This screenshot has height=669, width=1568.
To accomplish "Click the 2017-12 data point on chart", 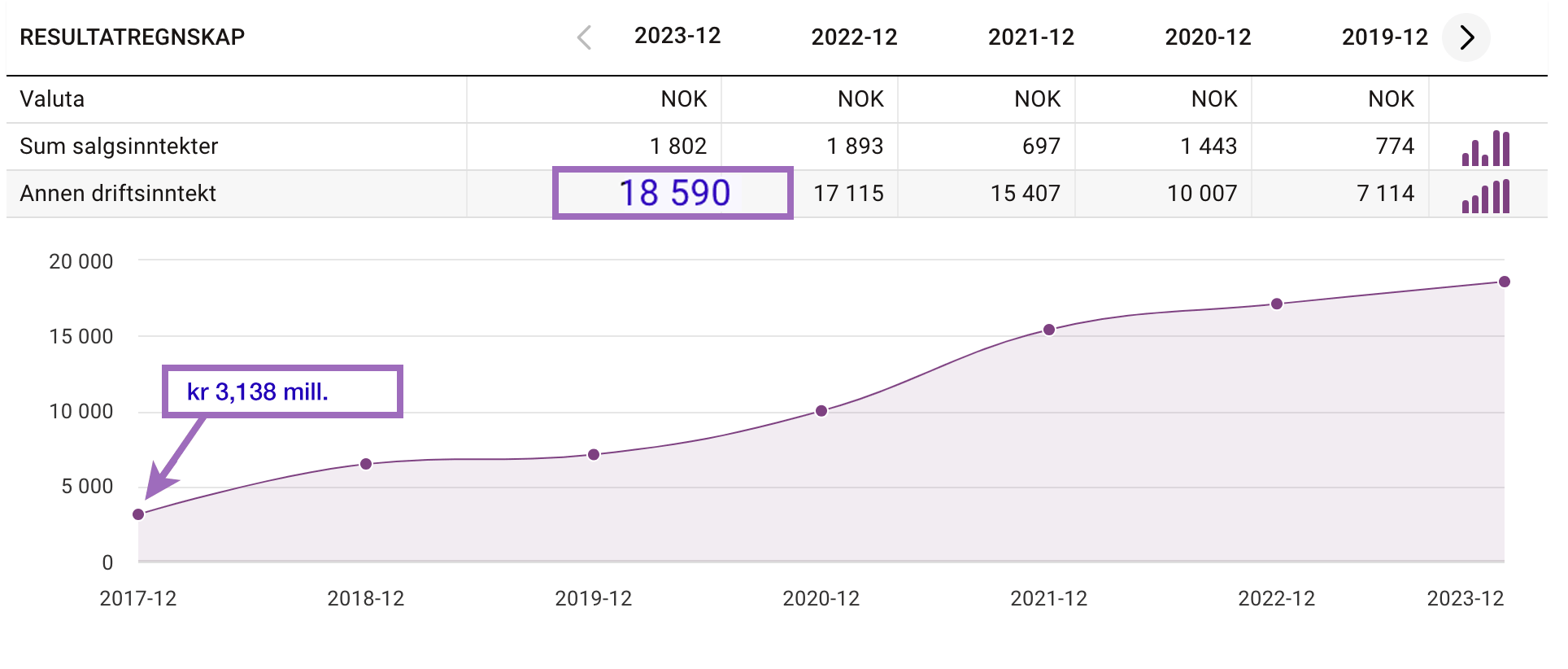I will [138, 514].
